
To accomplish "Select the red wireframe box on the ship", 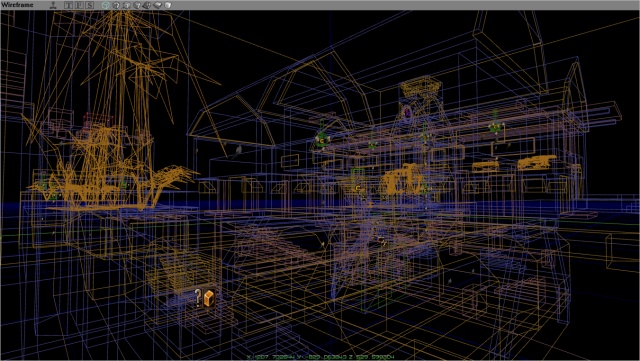I will (98, 121).
